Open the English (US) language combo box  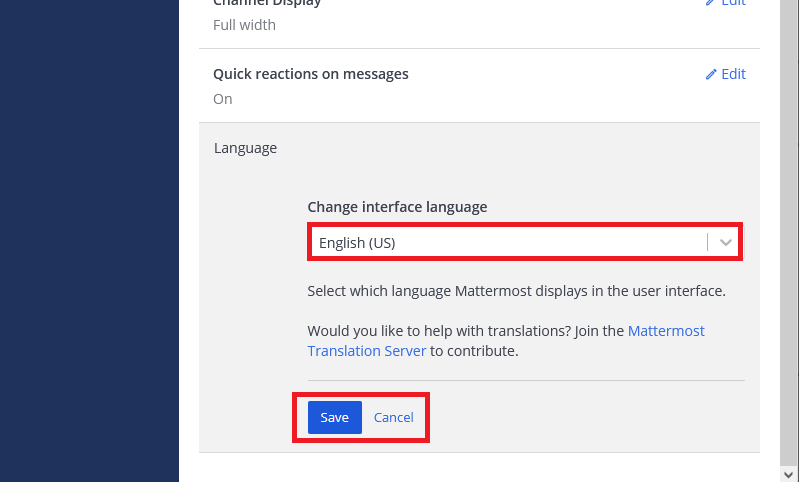[x=510, y=242]
